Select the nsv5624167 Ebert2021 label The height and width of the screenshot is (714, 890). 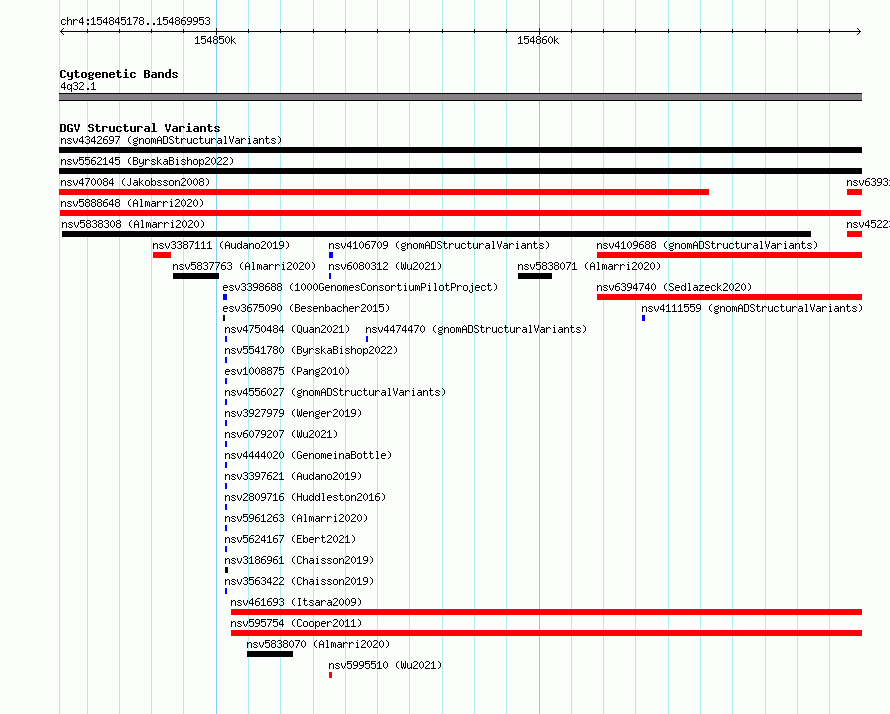(291, 539)
